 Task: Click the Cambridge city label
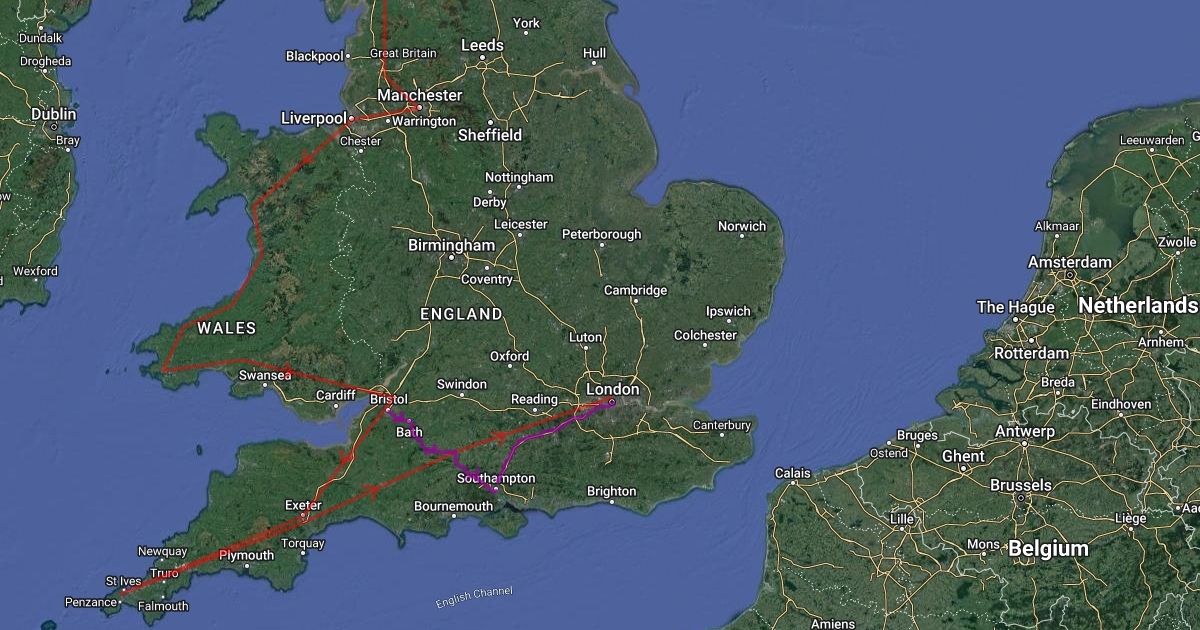click(635, 290)
